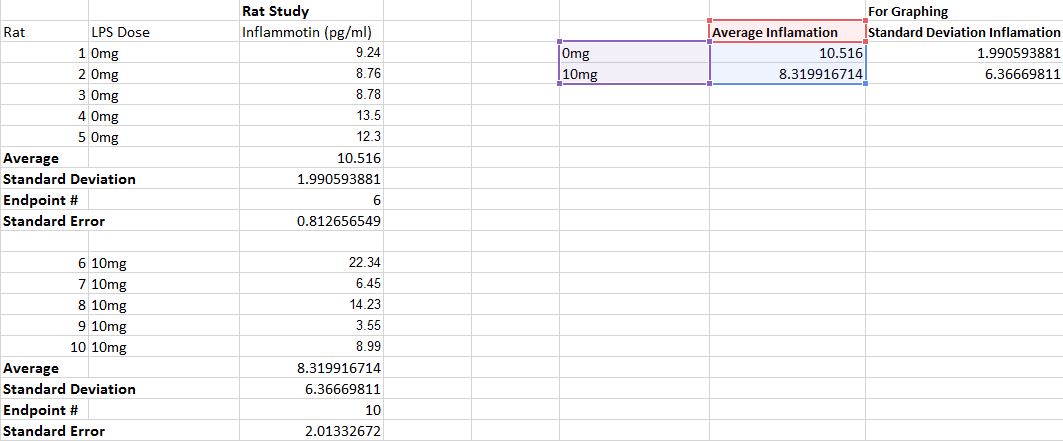Select the "Inflammotin (pg/ml)" header cell
This screenshot has height=441, width=1063.
coord(310,32)
